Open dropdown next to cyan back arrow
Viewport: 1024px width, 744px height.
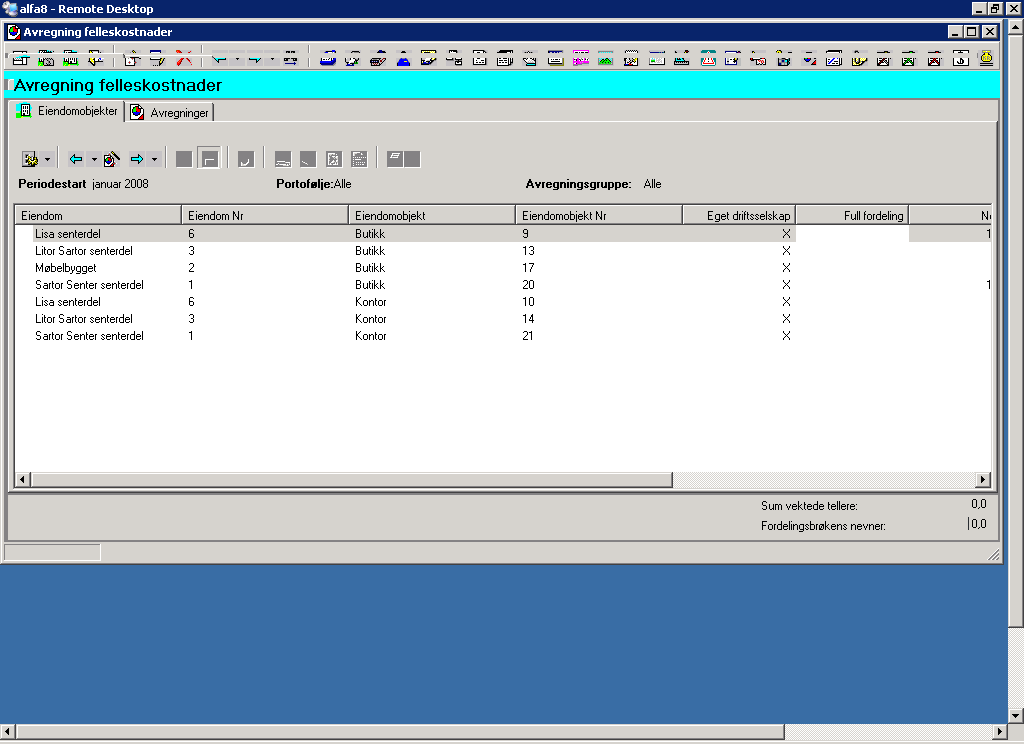coord(94,159)
